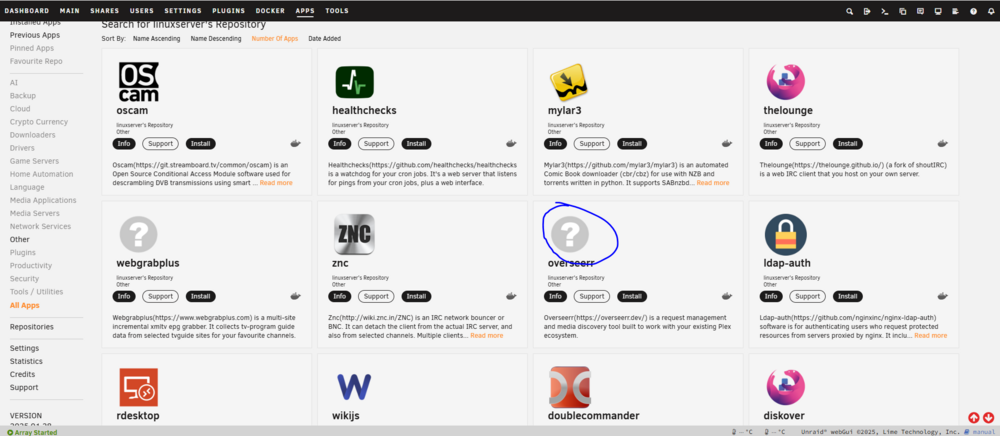Open the terminal prompt icon

pos(885,11)
